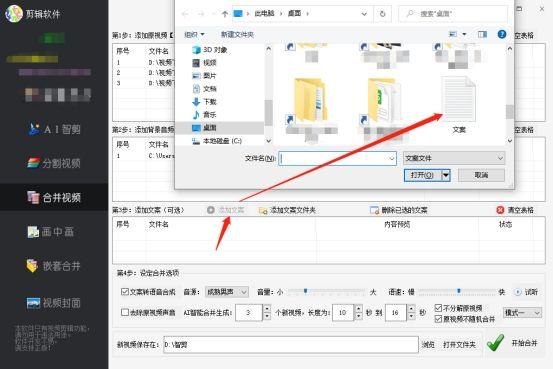Screen dimensions: 553x369
Task: Select 下载 in the navigation tree
Action: [205, 102]
